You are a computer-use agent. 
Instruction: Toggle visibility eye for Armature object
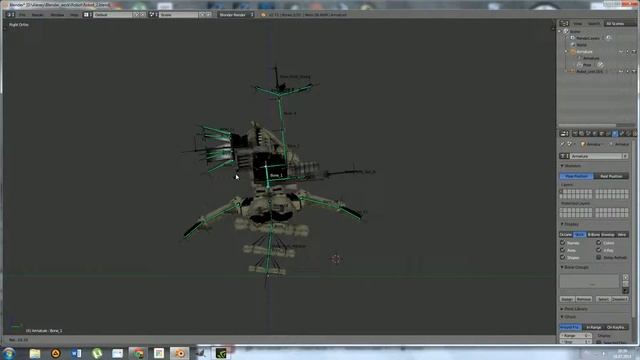(x=621, y=52)
